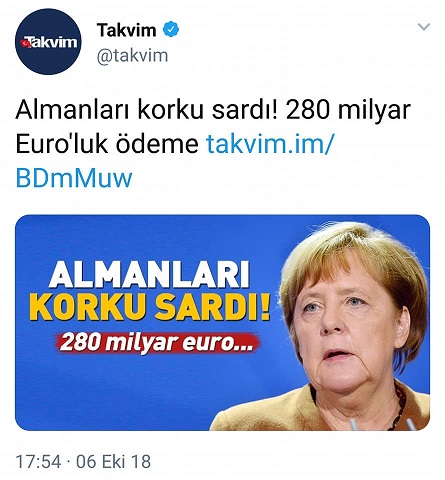Open the Takvim display name

click(127, 30)
